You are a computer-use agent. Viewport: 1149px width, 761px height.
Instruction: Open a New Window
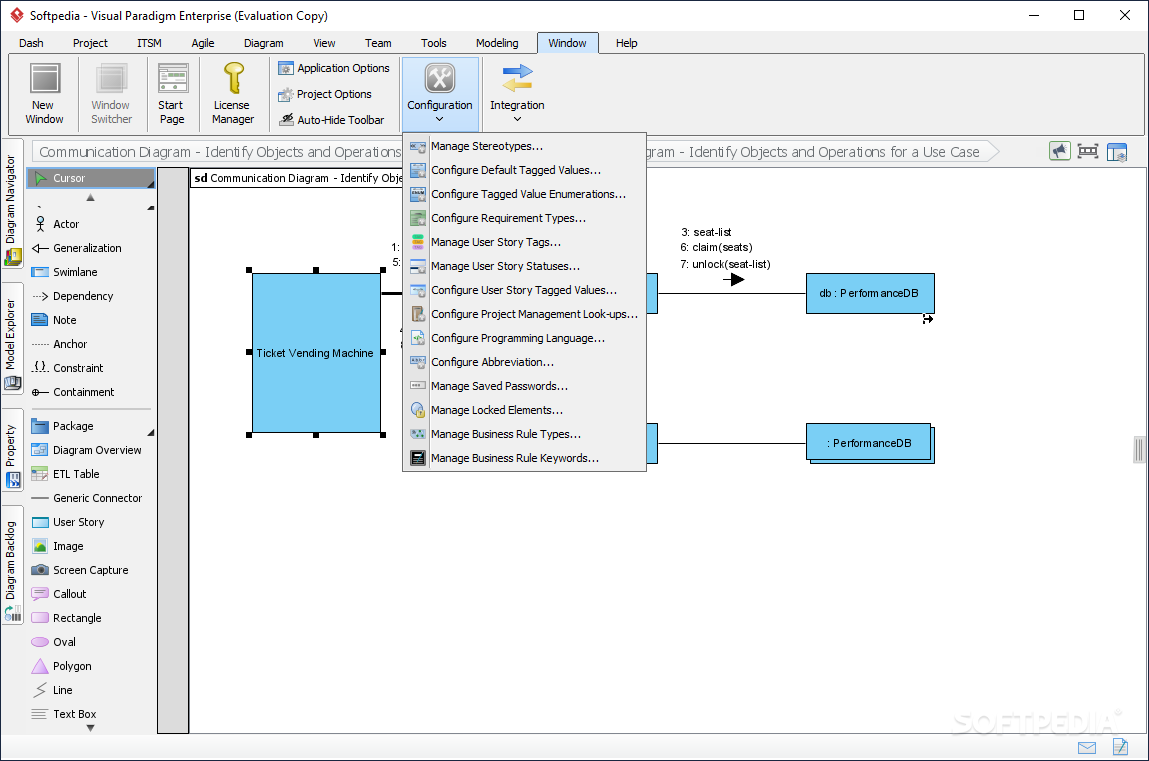tap(45, 93)
